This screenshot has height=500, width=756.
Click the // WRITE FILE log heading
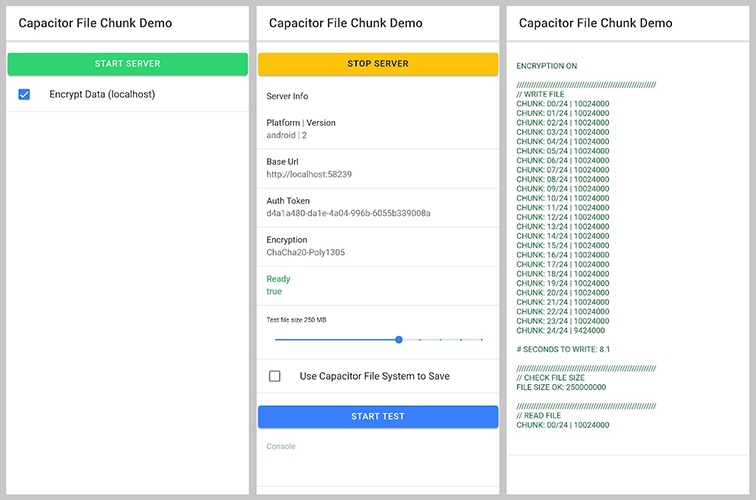tap(540, 95)
